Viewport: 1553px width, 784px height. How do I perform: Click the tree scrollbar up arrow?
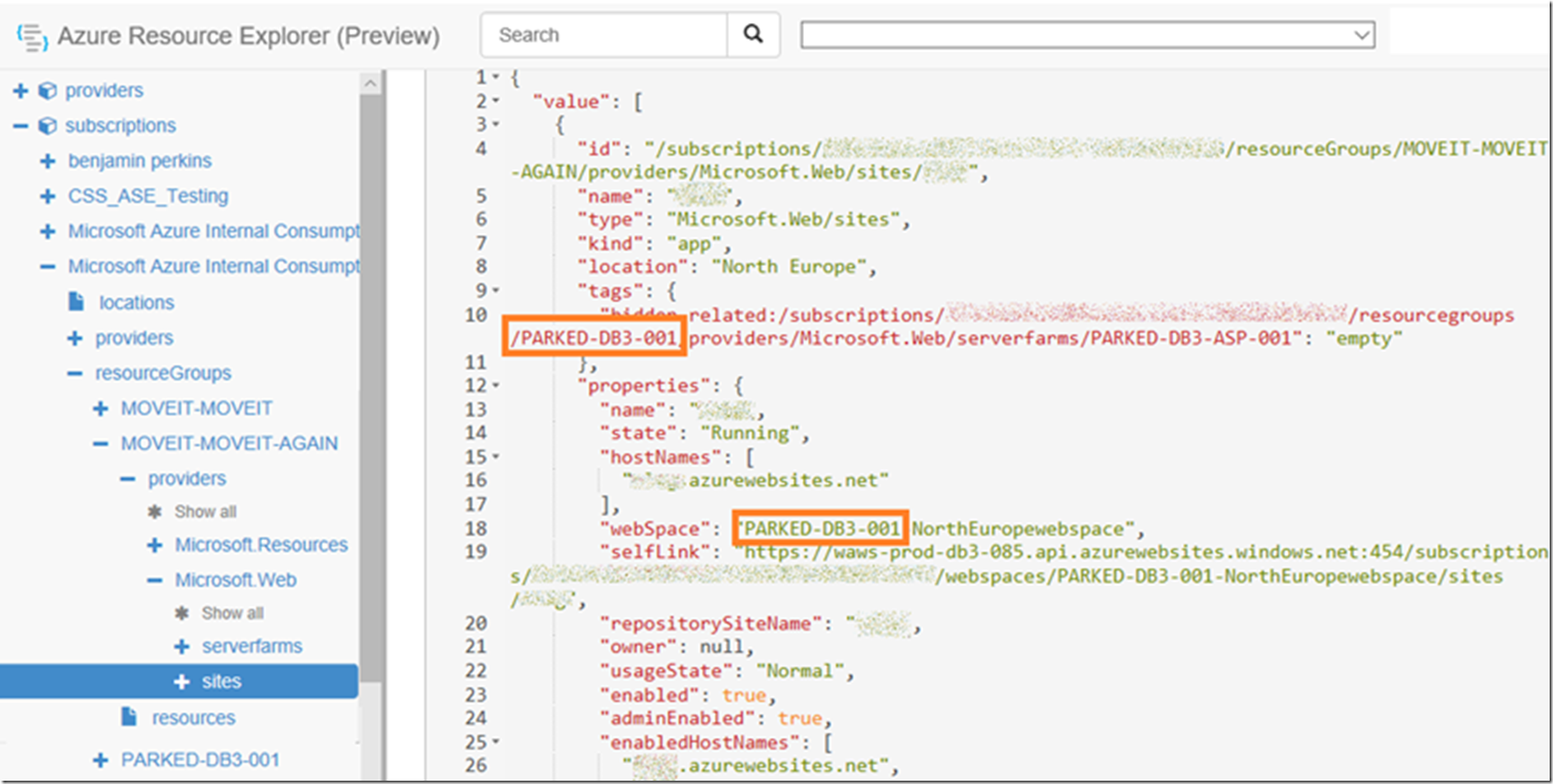371,83
